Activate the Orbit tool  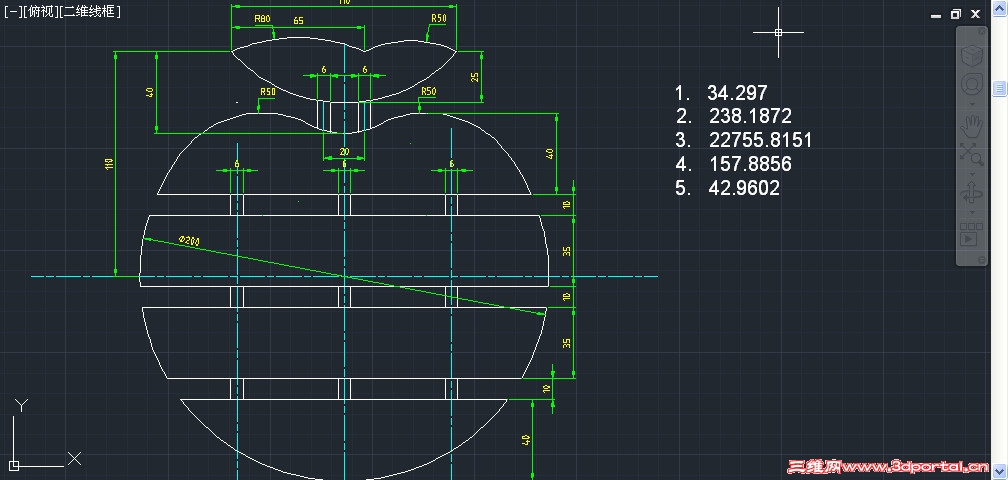point(971,193)
